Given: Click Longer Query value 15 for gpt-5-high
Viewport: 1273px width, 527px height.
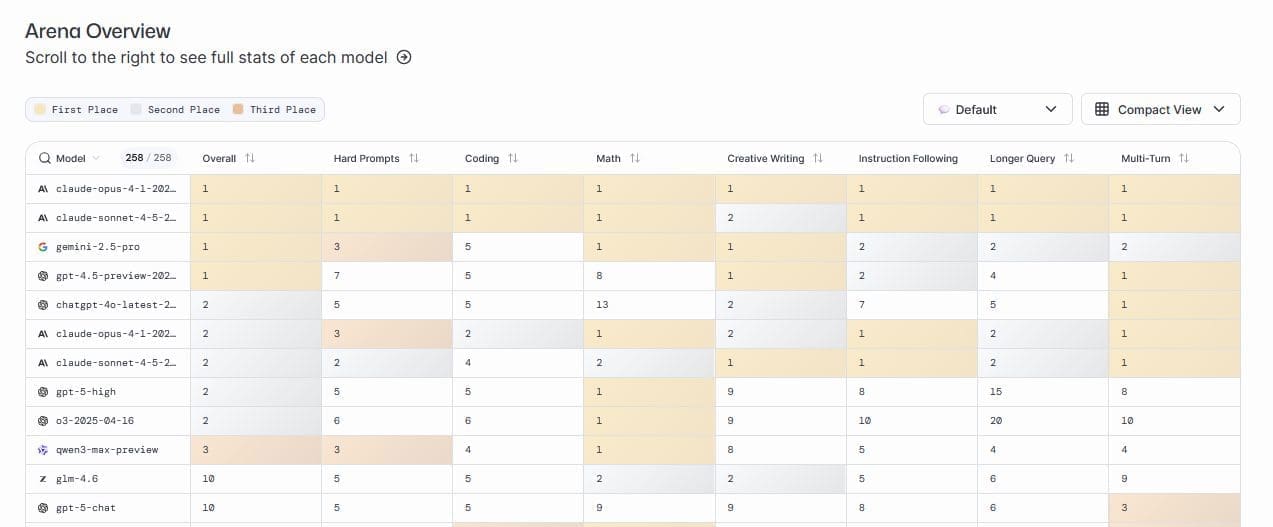Looking at the screenshot, I should (996, 391).
